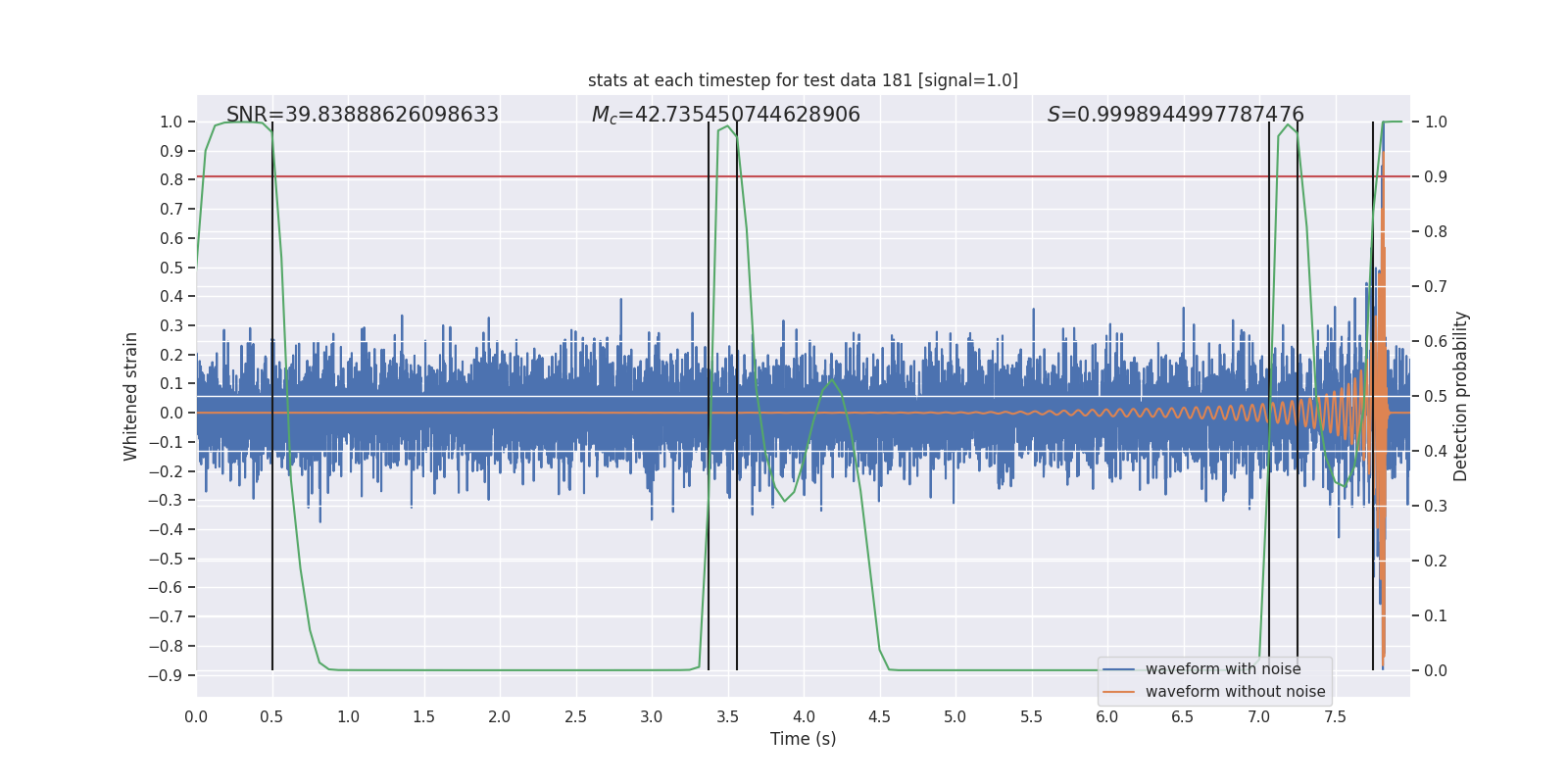The image size is (1568, 784).
Task: Select the 0.8 tick on Detection probability axis
Action: point(1436,231)
